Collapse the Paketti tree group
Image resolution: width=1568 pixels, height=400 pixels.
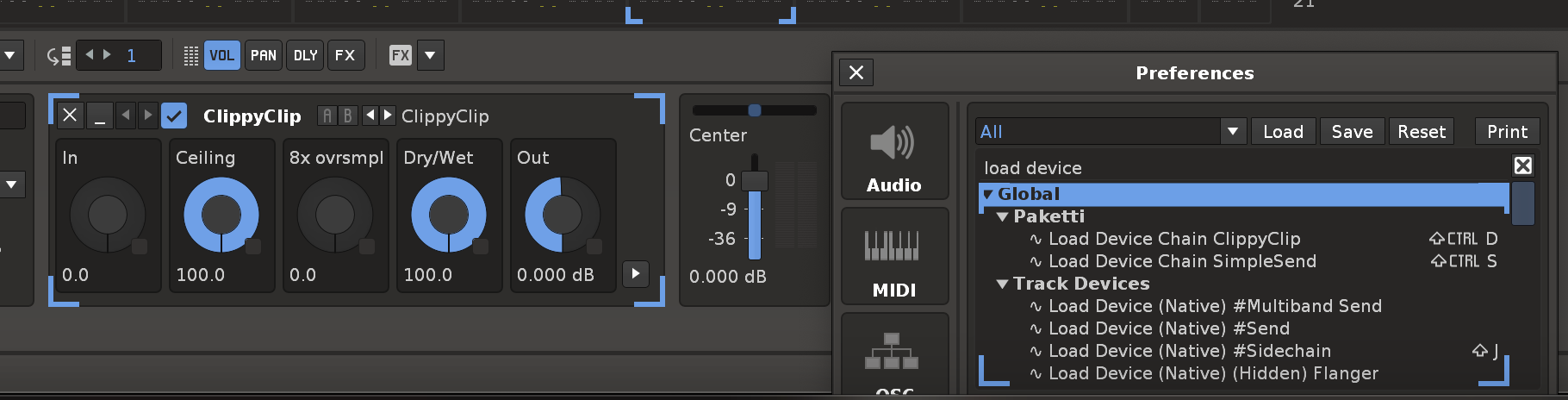1002,216
